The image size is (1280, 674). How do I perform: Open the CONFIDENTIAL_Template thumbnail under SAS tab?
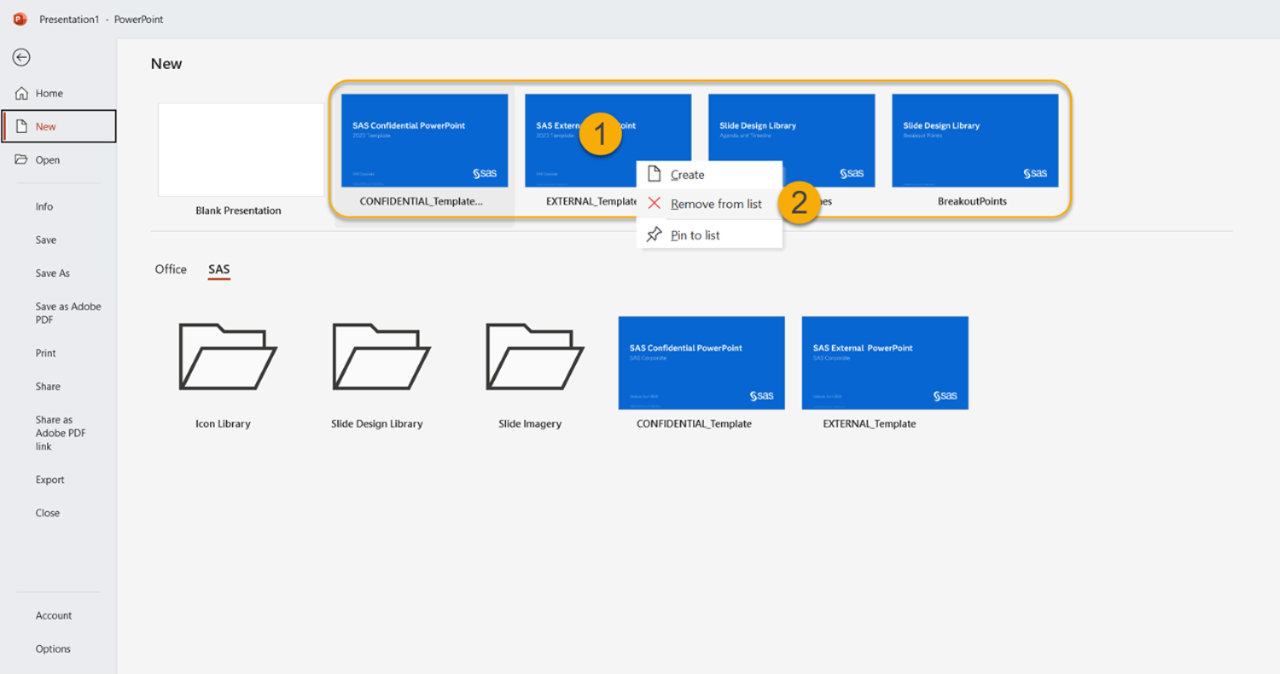pos(701,363)
